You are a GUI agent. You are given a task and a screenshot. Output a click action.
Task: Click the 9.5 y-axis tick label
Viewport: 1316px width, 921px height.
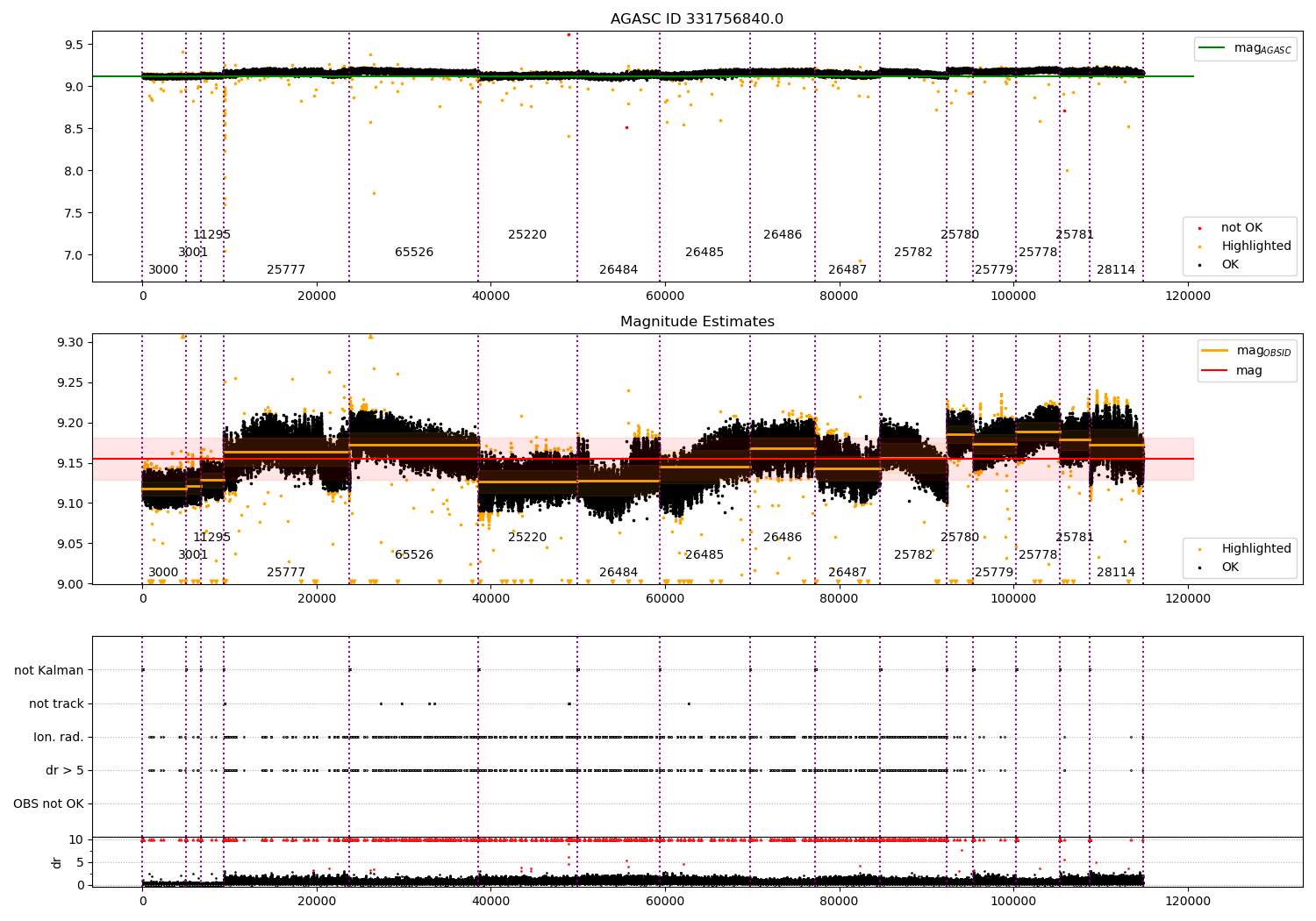point(75,45)
